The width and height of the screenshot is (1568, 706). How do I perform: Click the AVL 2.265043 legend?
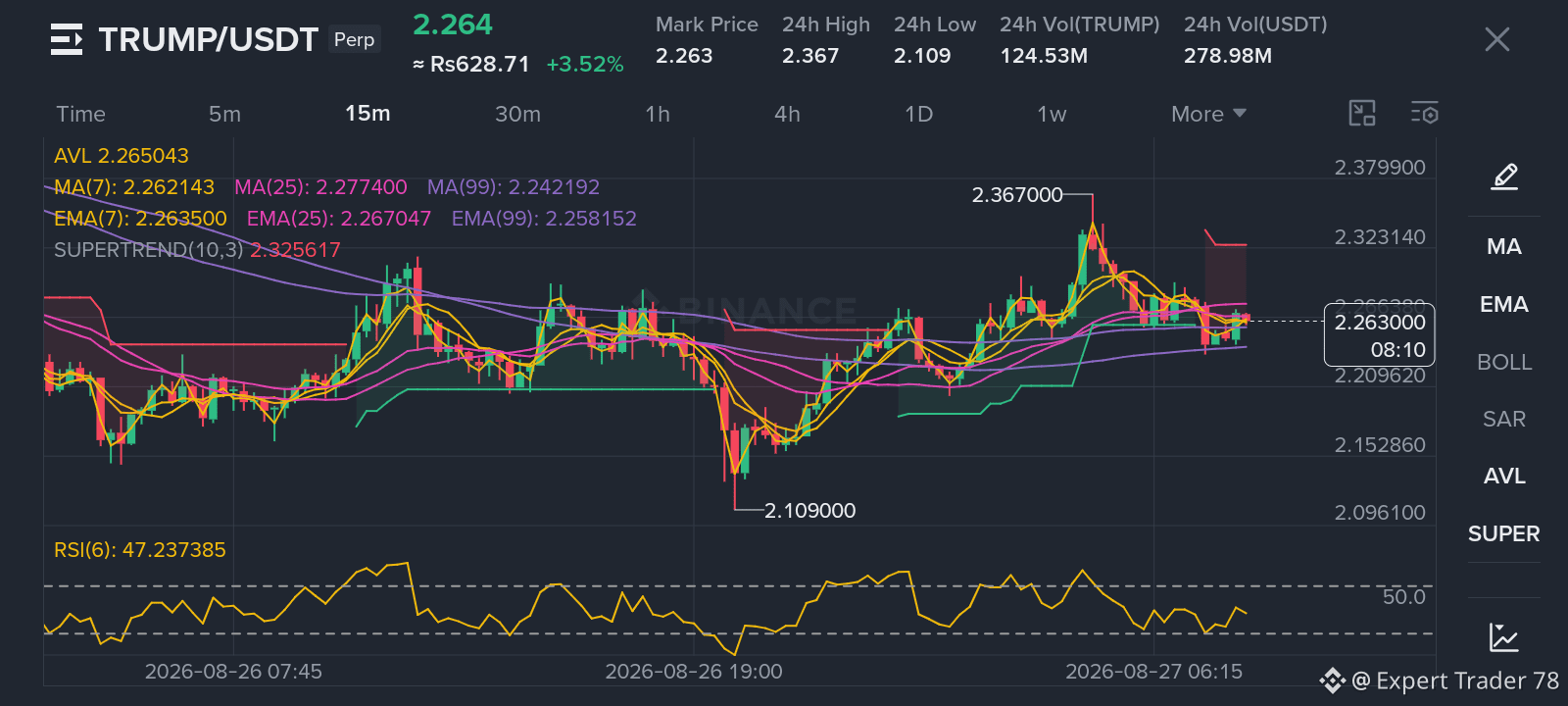pos(122,156)
